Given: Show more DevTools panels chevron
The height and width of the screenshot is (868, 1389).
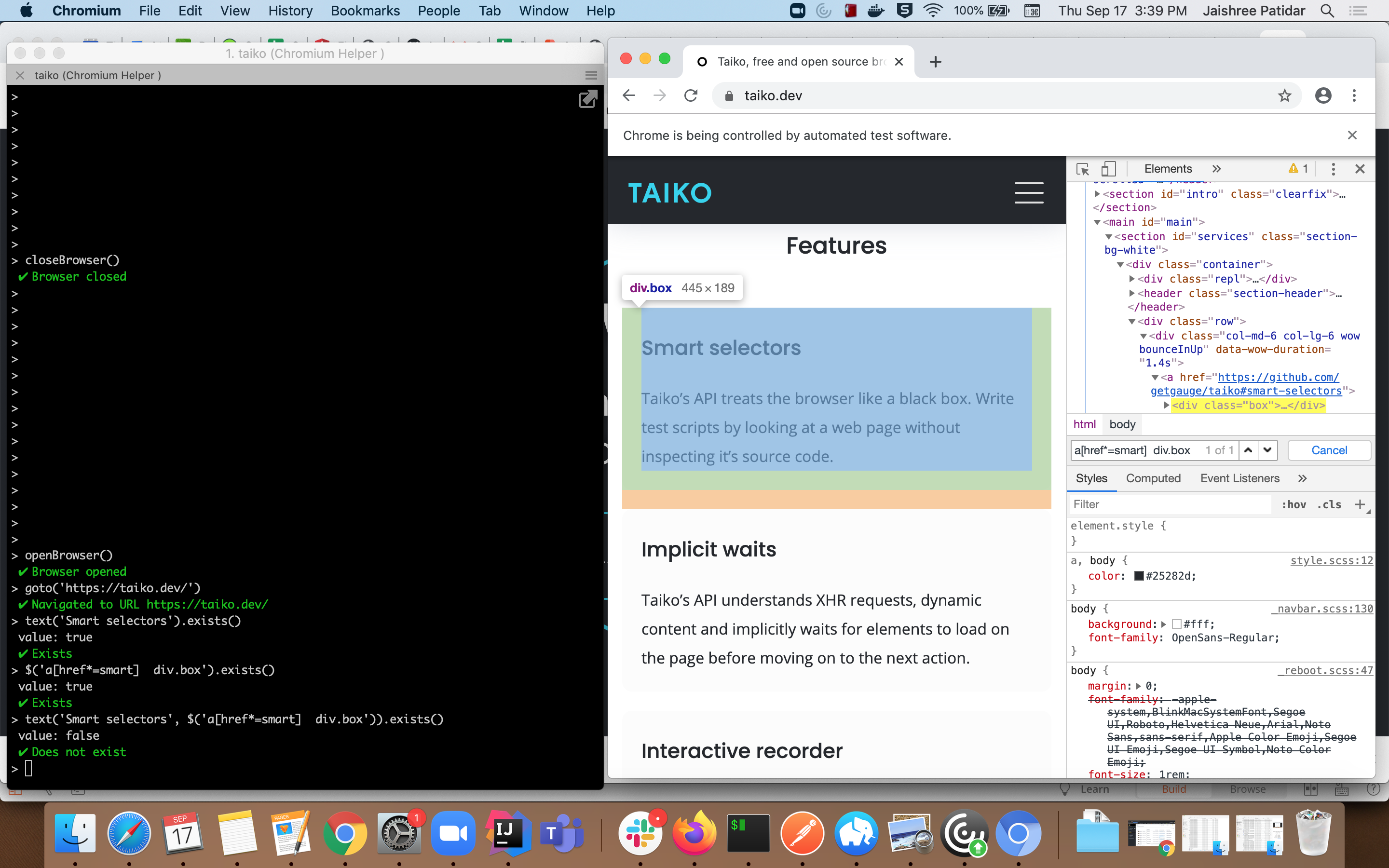Looking at the screenshot, I should [x=1216, y=169].
